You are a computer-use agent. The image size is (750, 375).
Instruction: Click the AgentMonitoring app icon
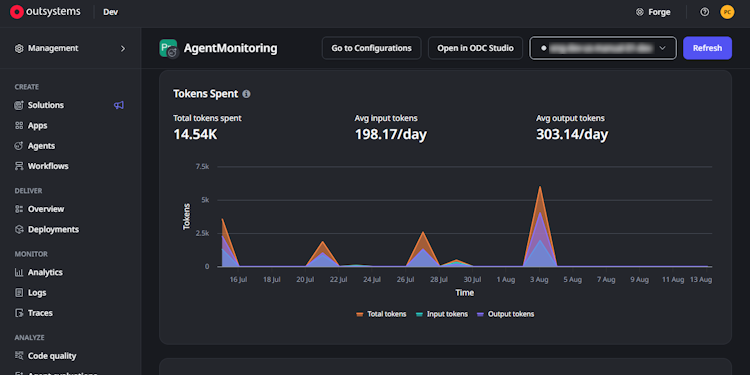tap(168, 48)
